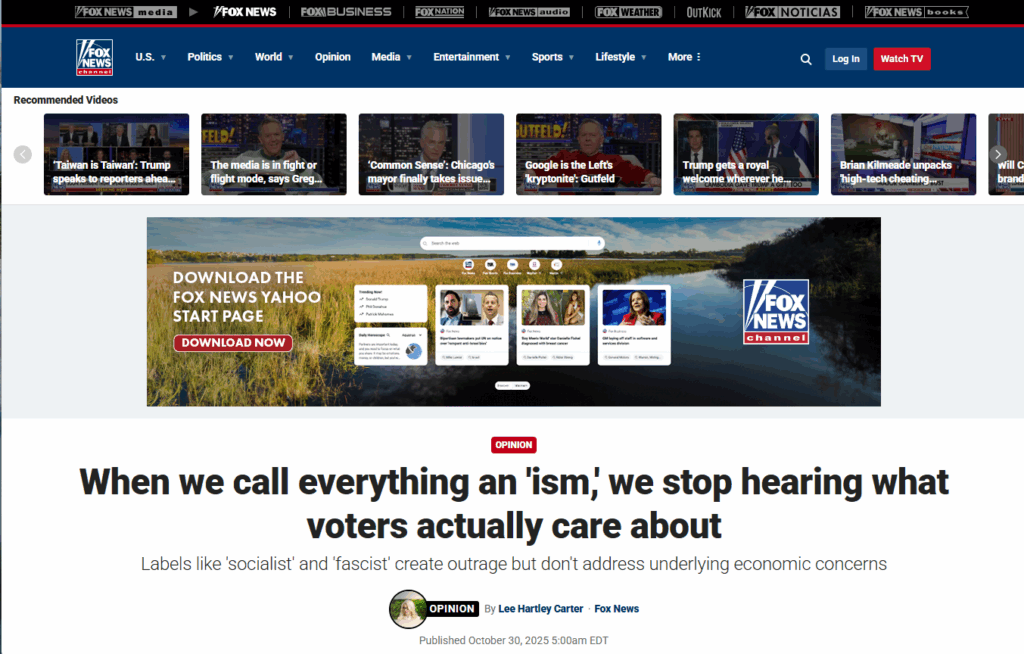Open Fox Nation from the top network bar
The width and height of the screenshot is (1024, 654).
pos(440,12)
